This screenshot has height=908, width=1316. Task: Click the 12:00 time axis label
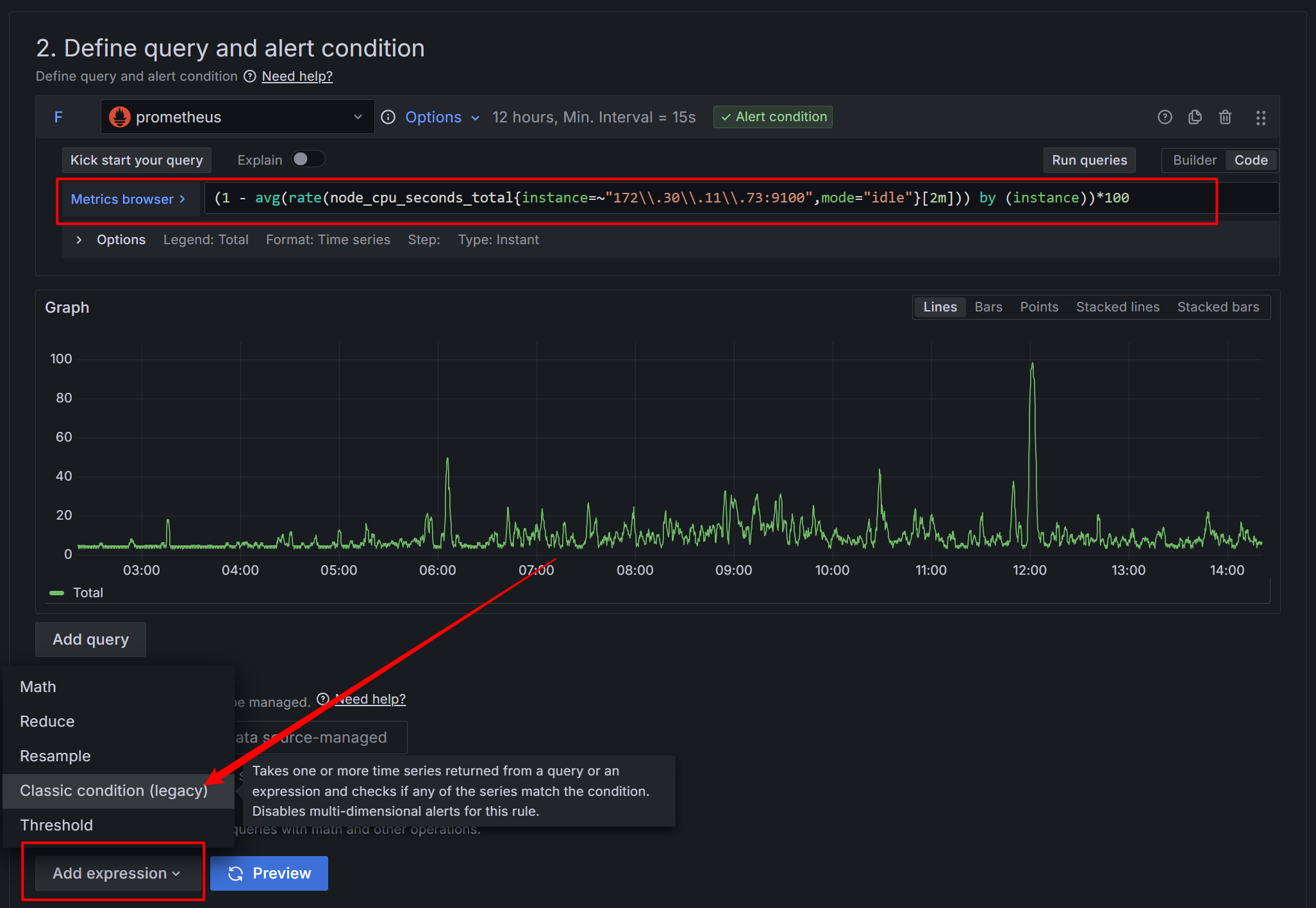(x=1029, y=570)
